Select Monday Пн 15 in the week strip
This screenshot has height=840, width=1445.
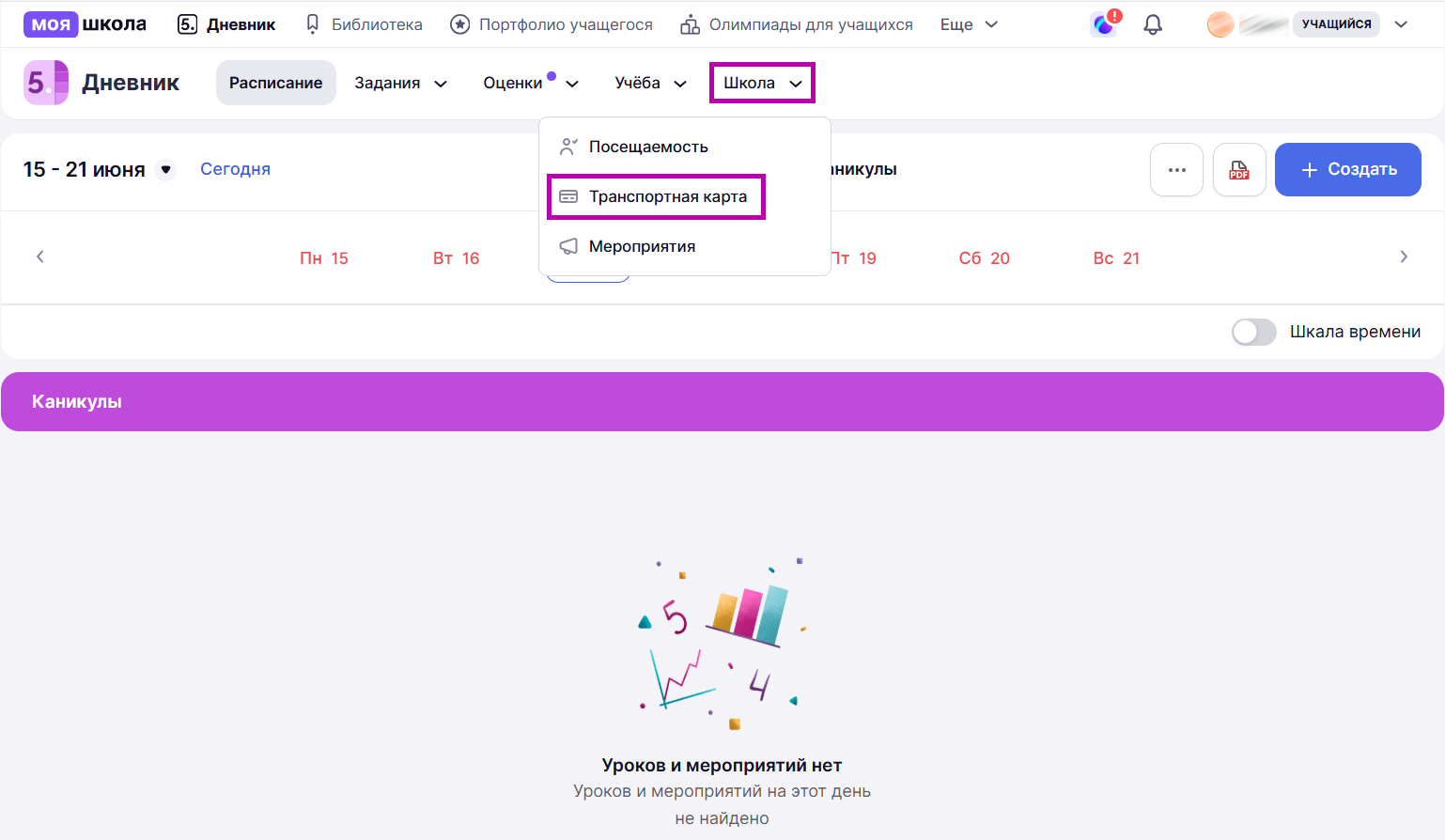(x=324, y=258)
